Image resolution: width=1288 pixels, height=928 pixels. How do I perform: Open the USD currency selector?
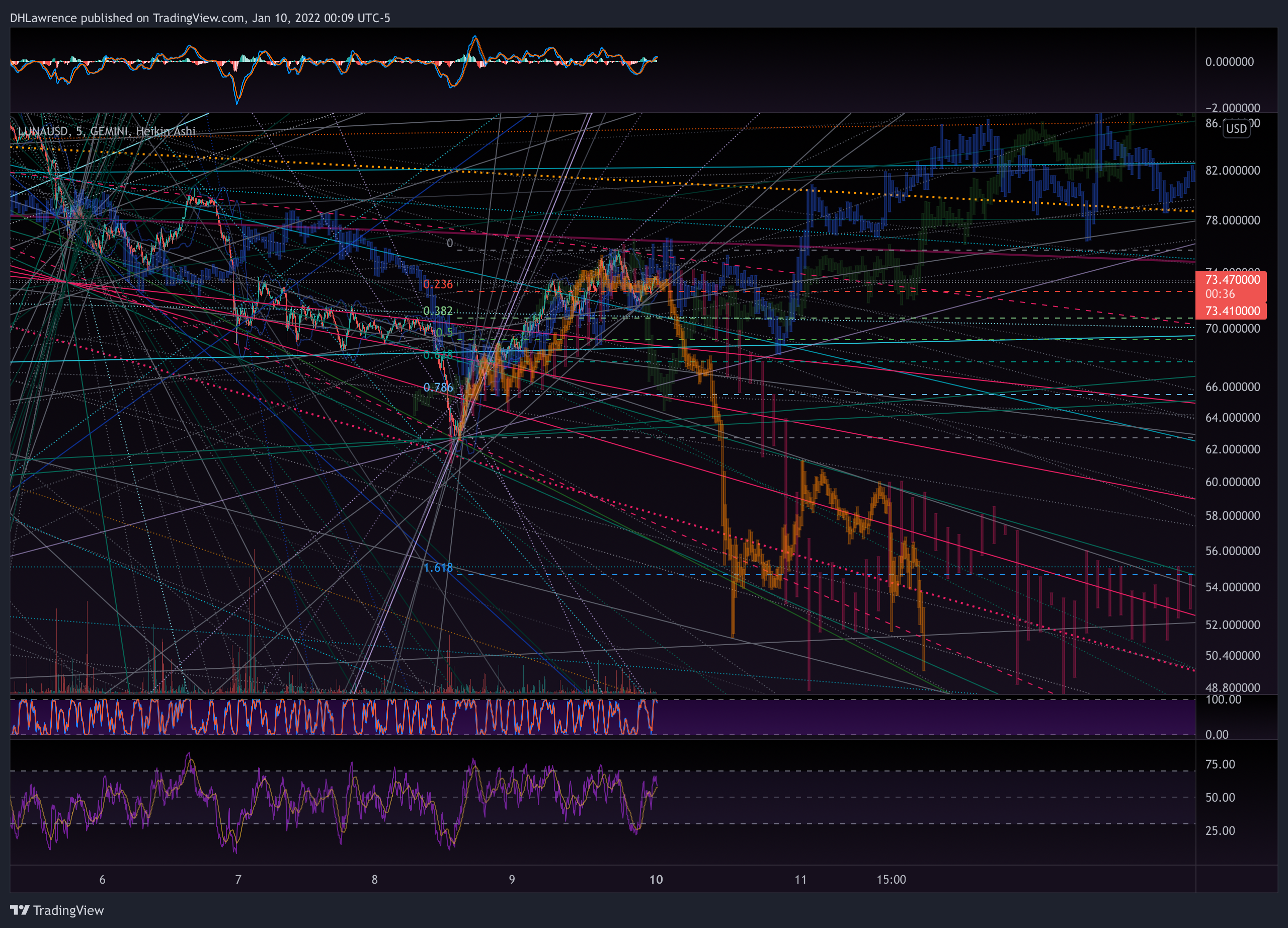pos(1236,128)
